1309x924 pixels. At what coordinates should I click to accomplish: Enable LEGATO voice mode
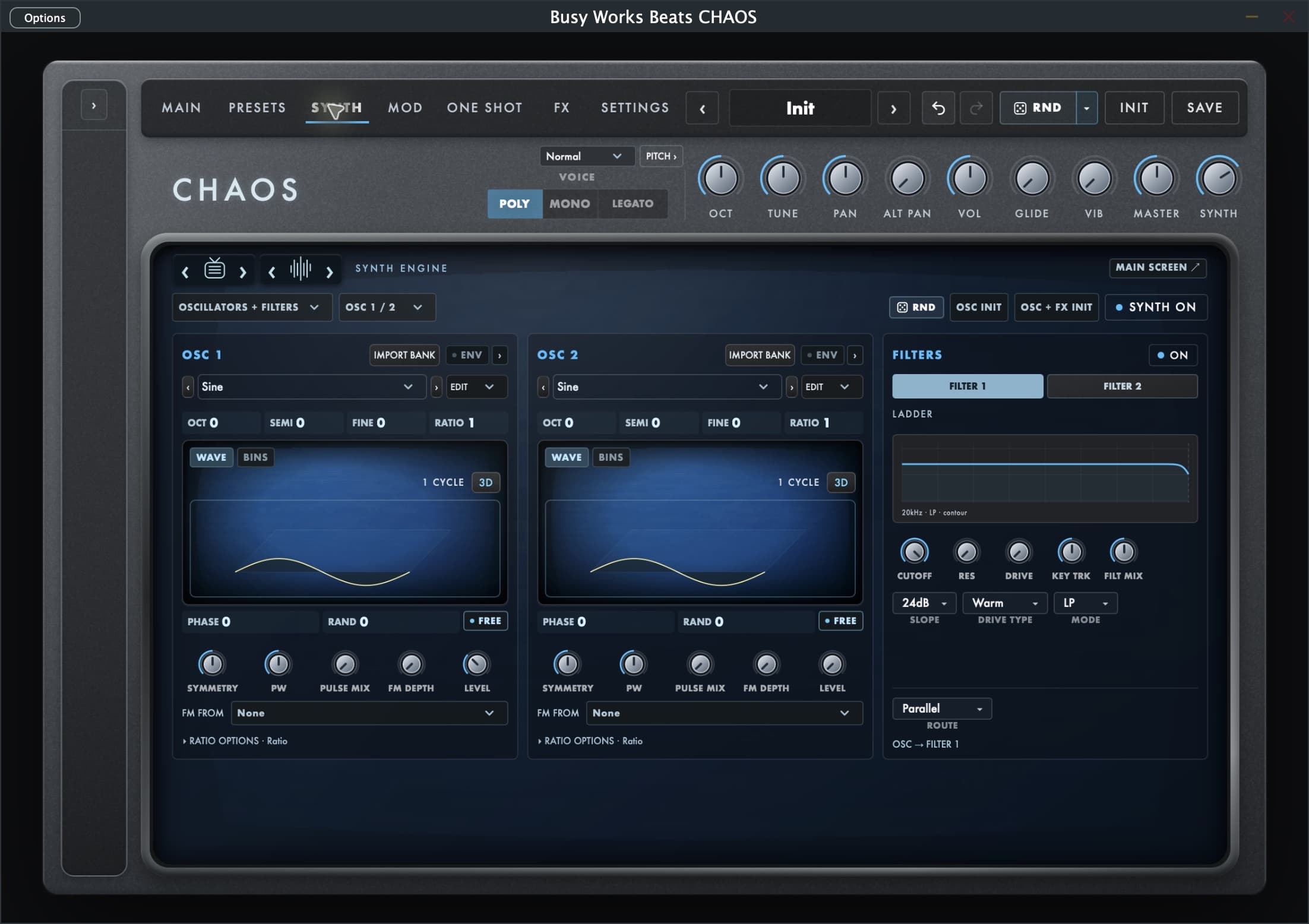(x=633, y=204)
